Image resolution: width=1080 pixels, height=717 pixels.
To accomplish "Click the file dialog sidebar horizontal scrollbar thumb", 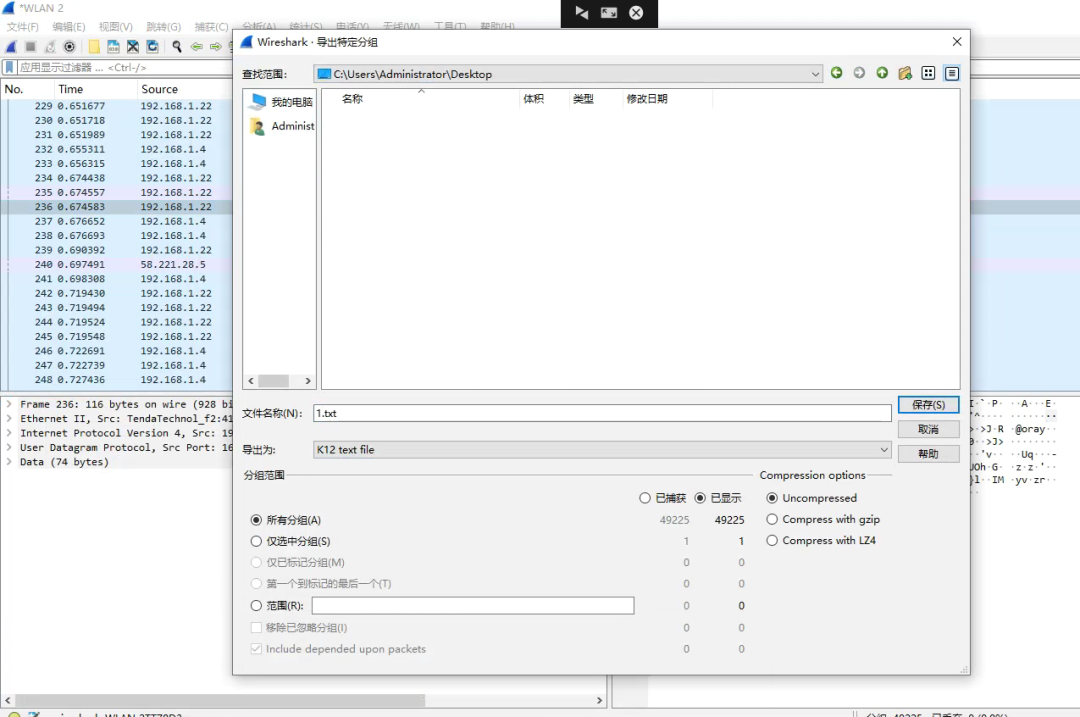I will point(273,381).
